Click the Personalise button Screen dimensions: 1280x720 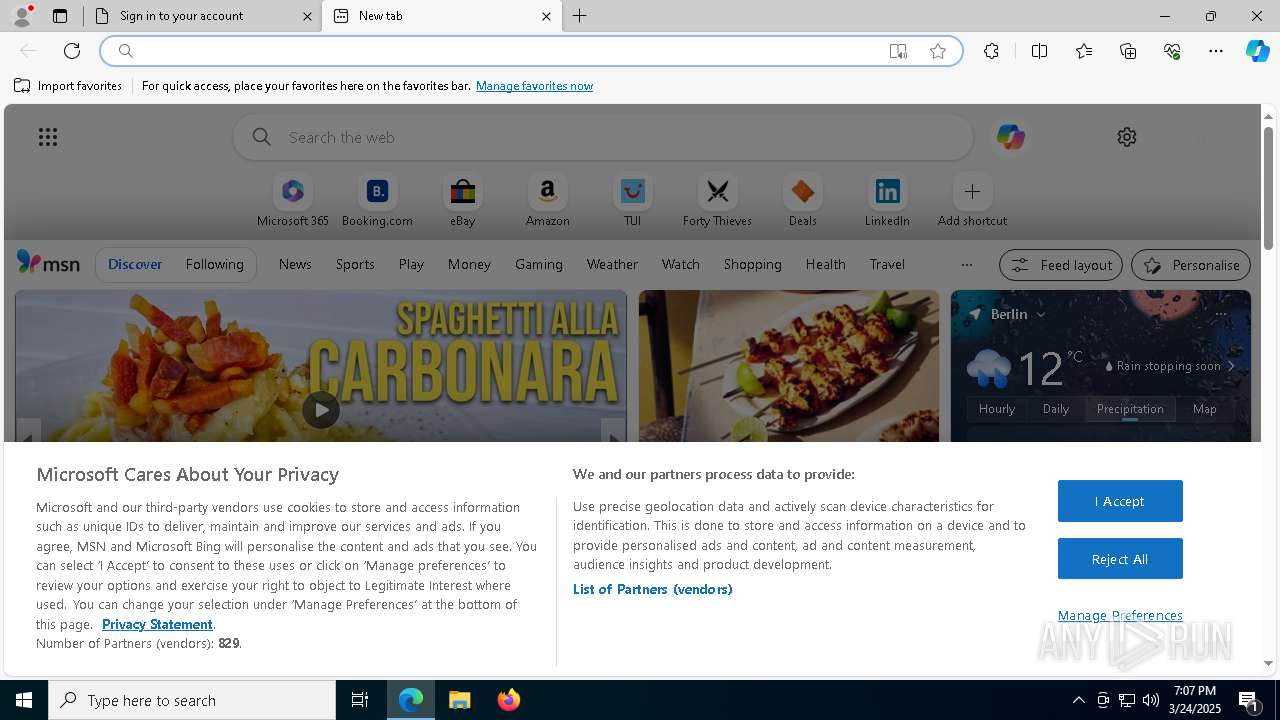point(1191,265)
